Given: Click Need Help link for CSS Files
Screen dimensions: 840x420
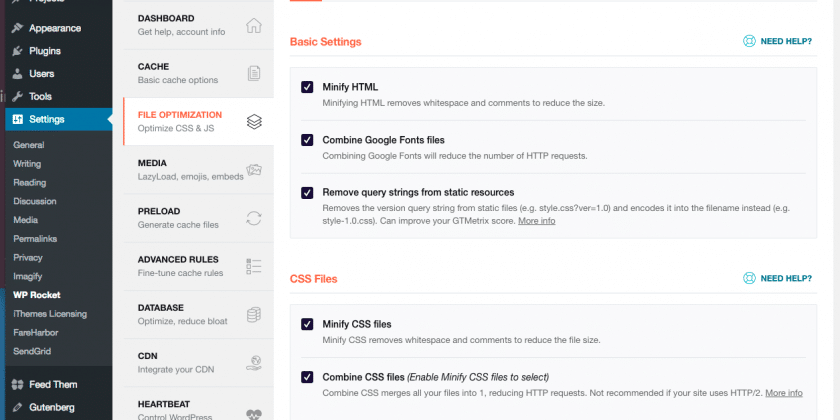Looking at the screenshot, I should coord(786,278).
